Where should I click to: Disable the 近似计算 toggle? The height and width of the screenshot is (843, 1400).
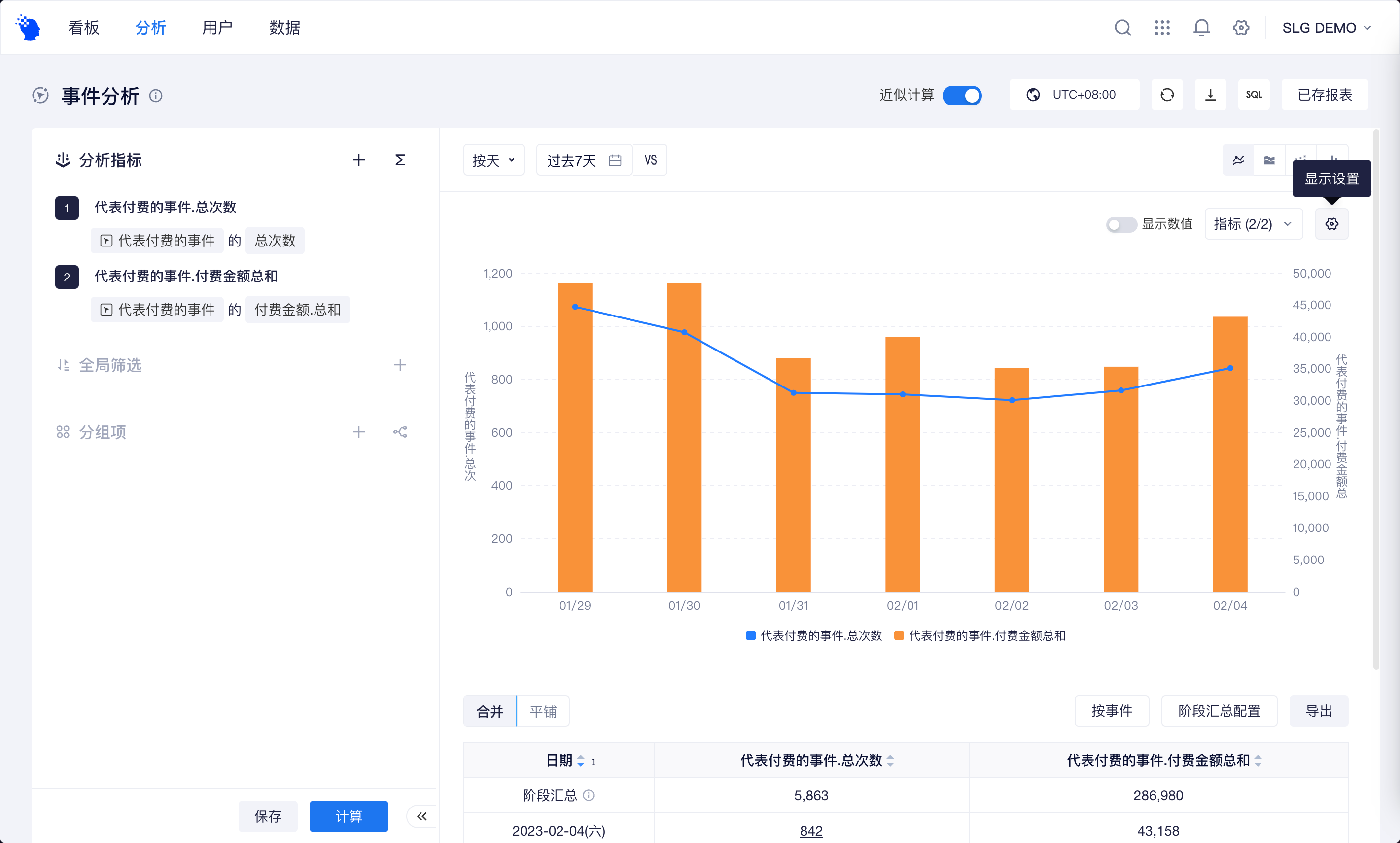coord(962,95)
